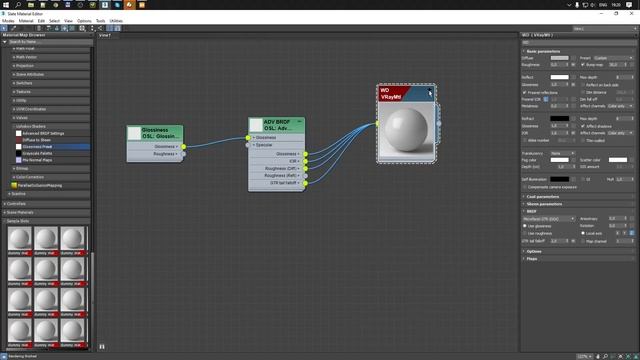Click the VRayMtl node output socket

point(439,123)
